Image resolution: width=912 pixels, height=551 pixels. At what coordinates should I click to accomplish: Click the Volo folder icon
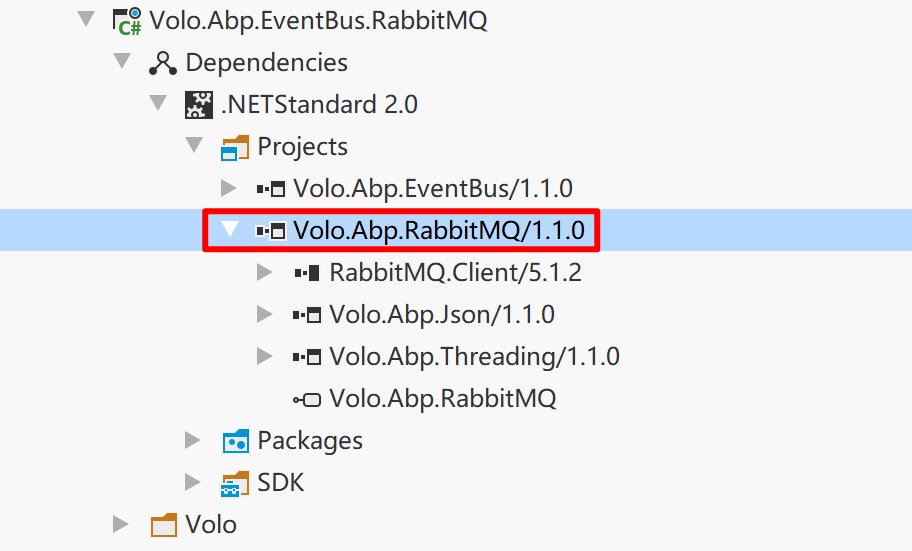[x=163, y=524]
